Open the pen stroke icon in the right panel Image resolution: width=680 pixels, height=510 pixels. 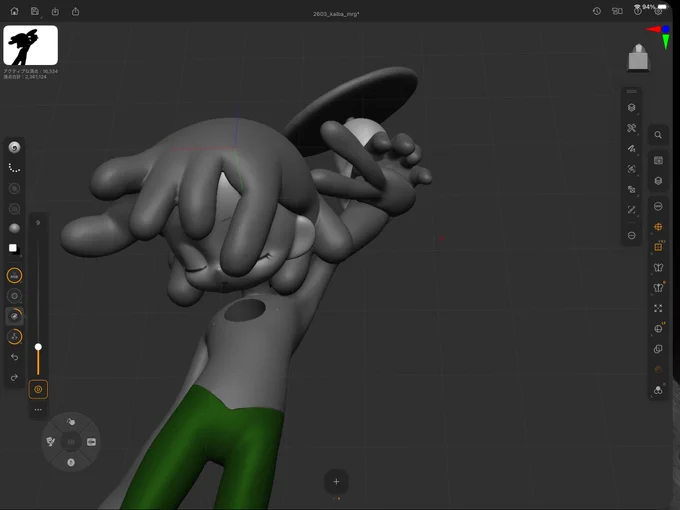tap(631, 149)
